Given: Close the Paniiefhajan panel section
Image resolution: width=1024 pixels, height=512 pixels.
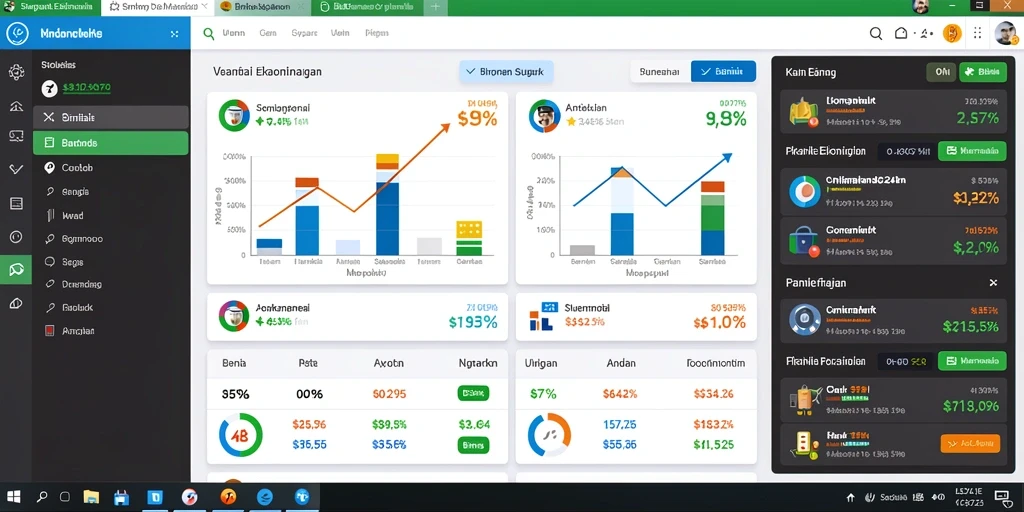Looking at the screenshot, I should point(993,283).
